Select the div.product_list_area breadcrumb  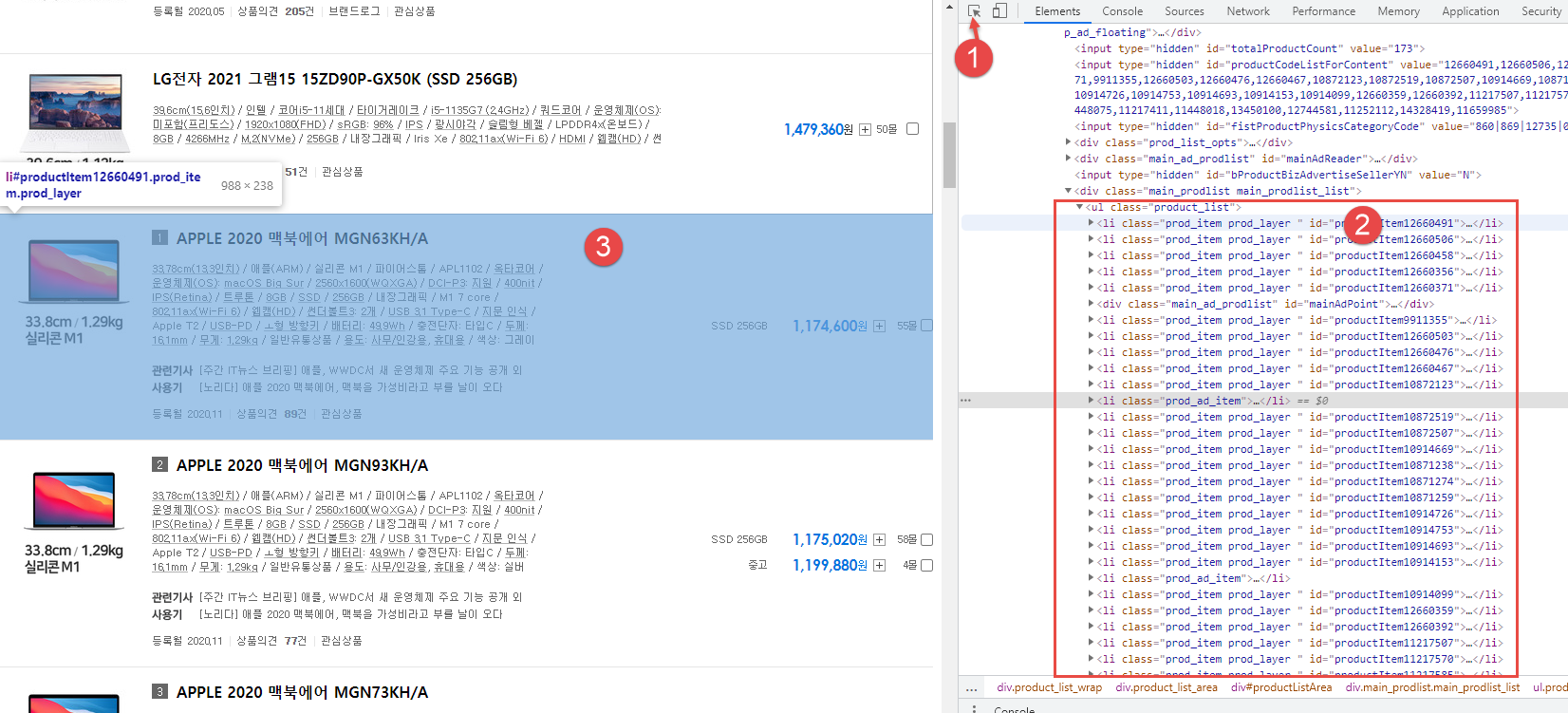click(x=1166, y=687)
